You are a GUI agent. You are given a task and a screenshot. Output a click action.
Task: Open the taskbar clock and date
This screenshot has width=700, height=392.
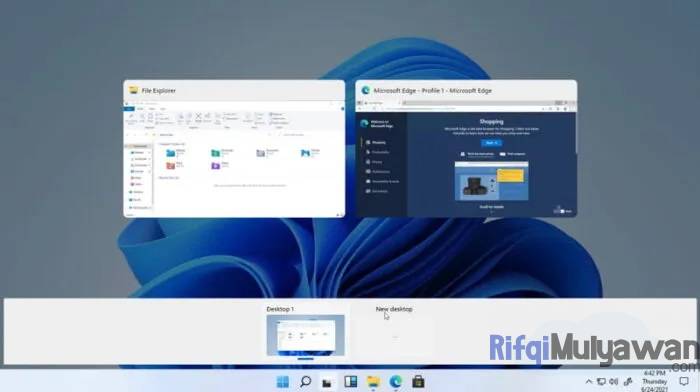pyautogui.click(x=654, y=382)
